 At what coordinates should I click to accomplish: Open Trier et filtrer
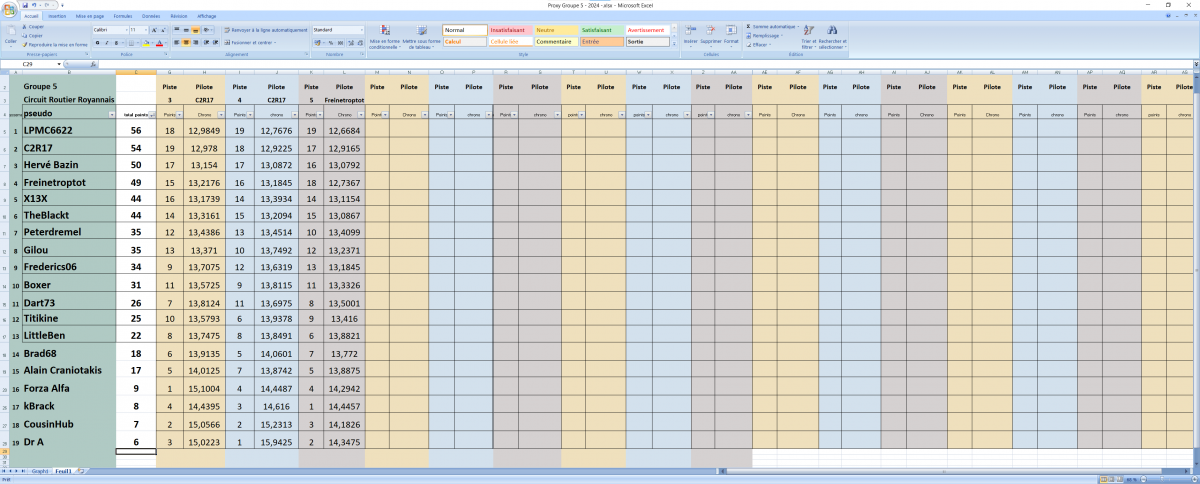click(808, 37)
